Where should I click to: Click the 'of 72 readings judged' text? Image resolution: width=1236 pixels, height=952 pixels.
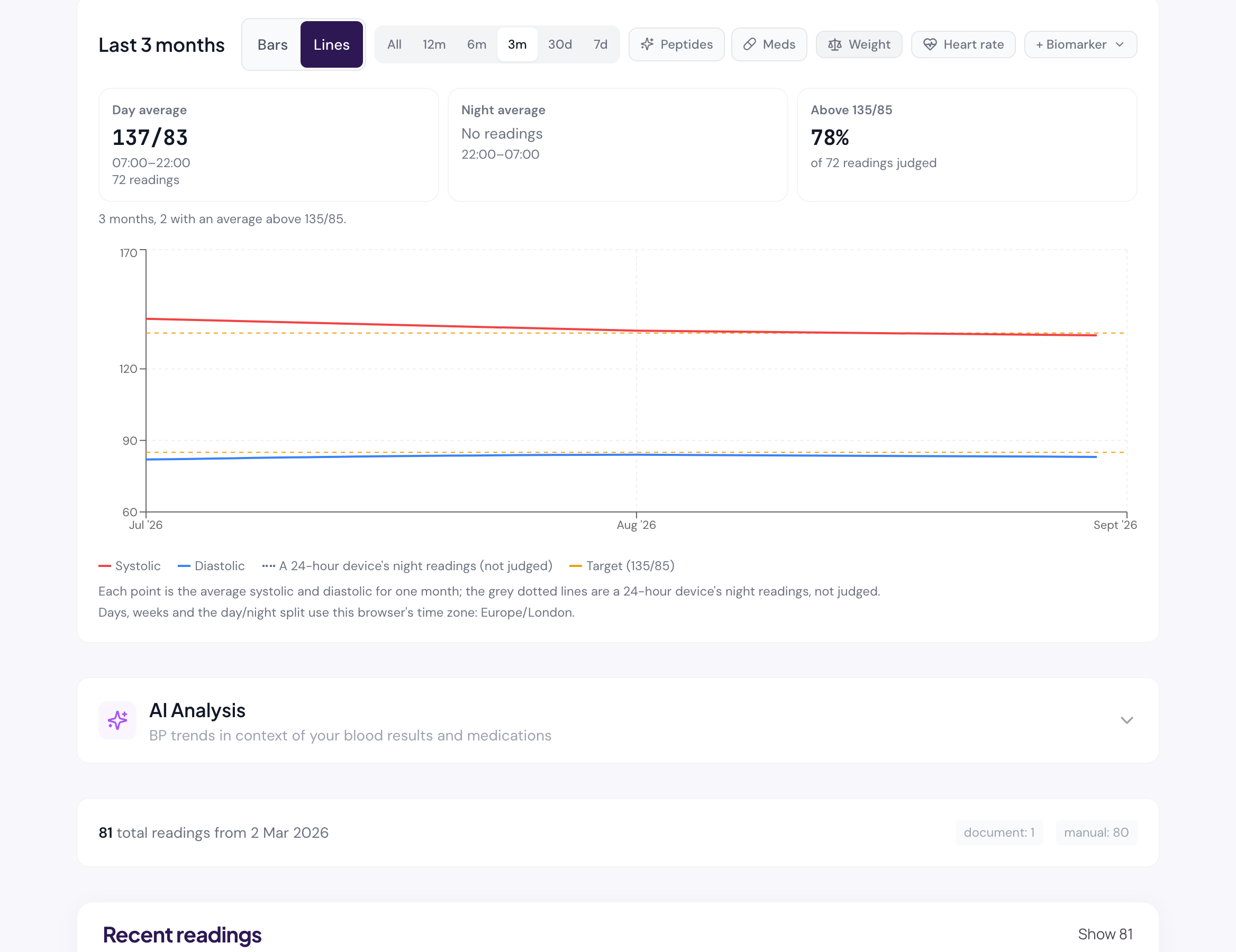(x=873, y=163)
